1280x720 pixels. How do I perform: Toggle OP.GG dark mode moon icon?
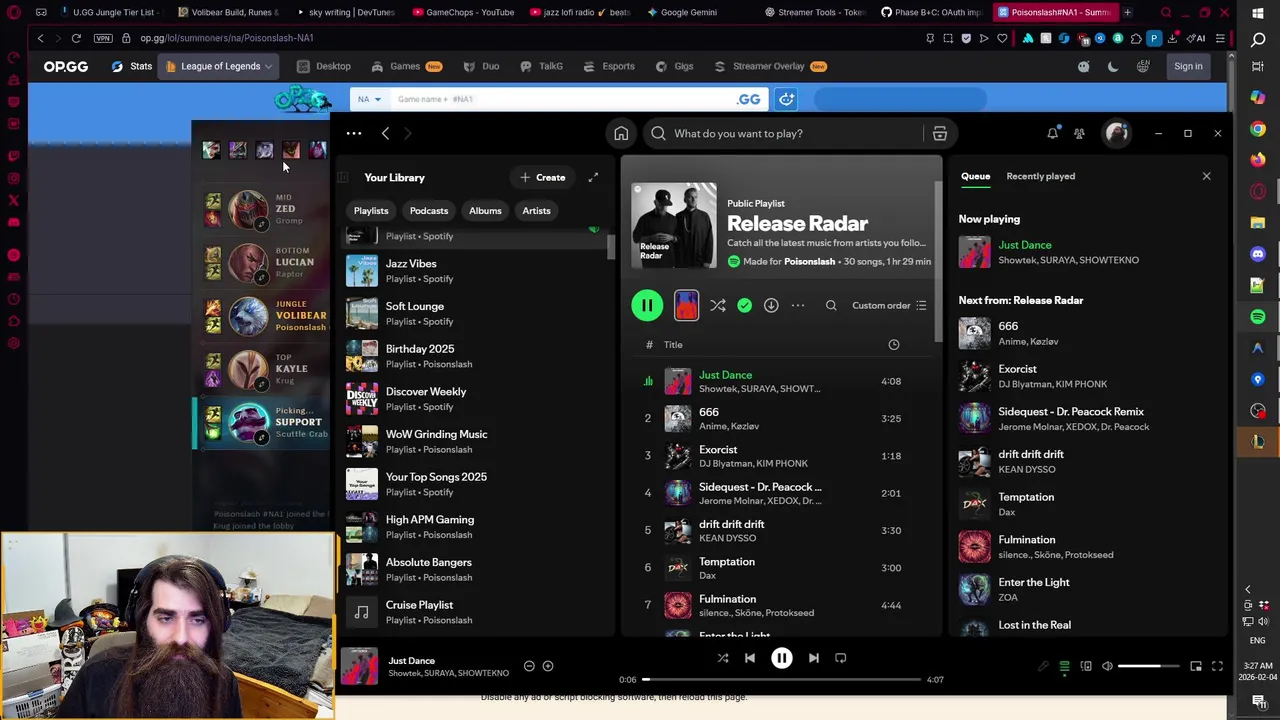1113,66
